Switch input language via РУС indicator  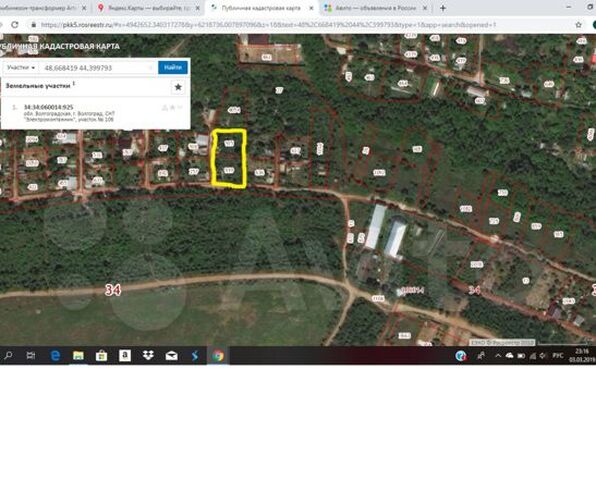(x=558, y=355)
